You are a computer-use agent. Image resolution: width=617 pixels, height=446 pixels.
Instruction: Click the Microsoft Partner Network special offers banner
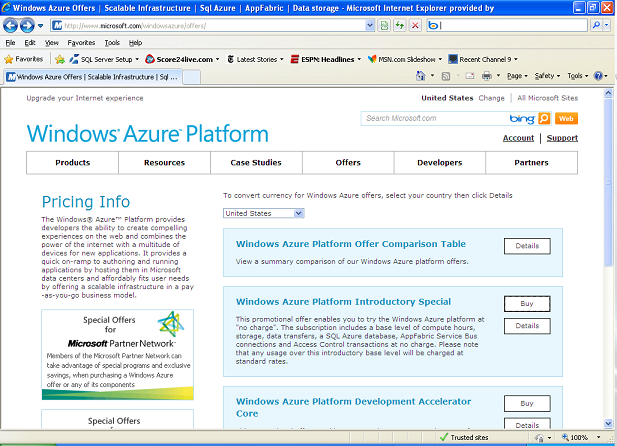[x=117, y=355]
